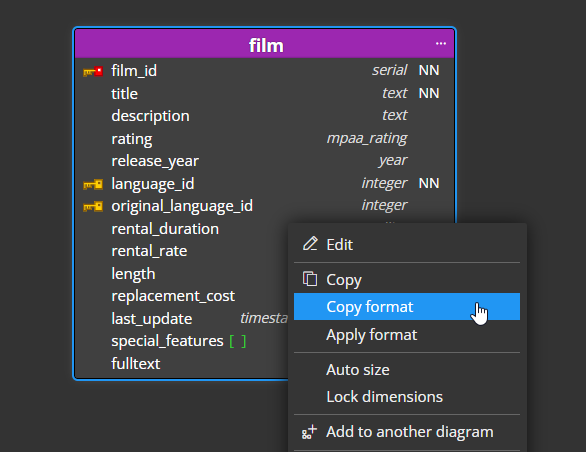Viewport: 586px width, 452px height.
Task: Select the description column row
Action: coord(265,116)
